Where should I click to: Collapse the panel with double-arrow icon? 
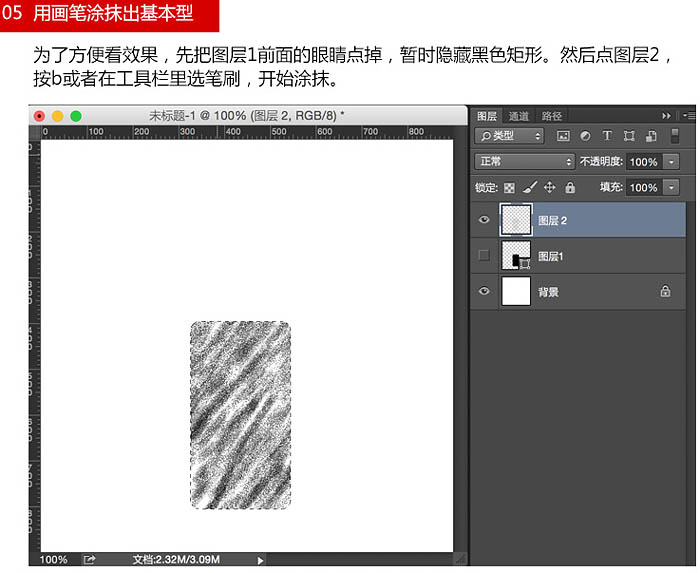666,116
